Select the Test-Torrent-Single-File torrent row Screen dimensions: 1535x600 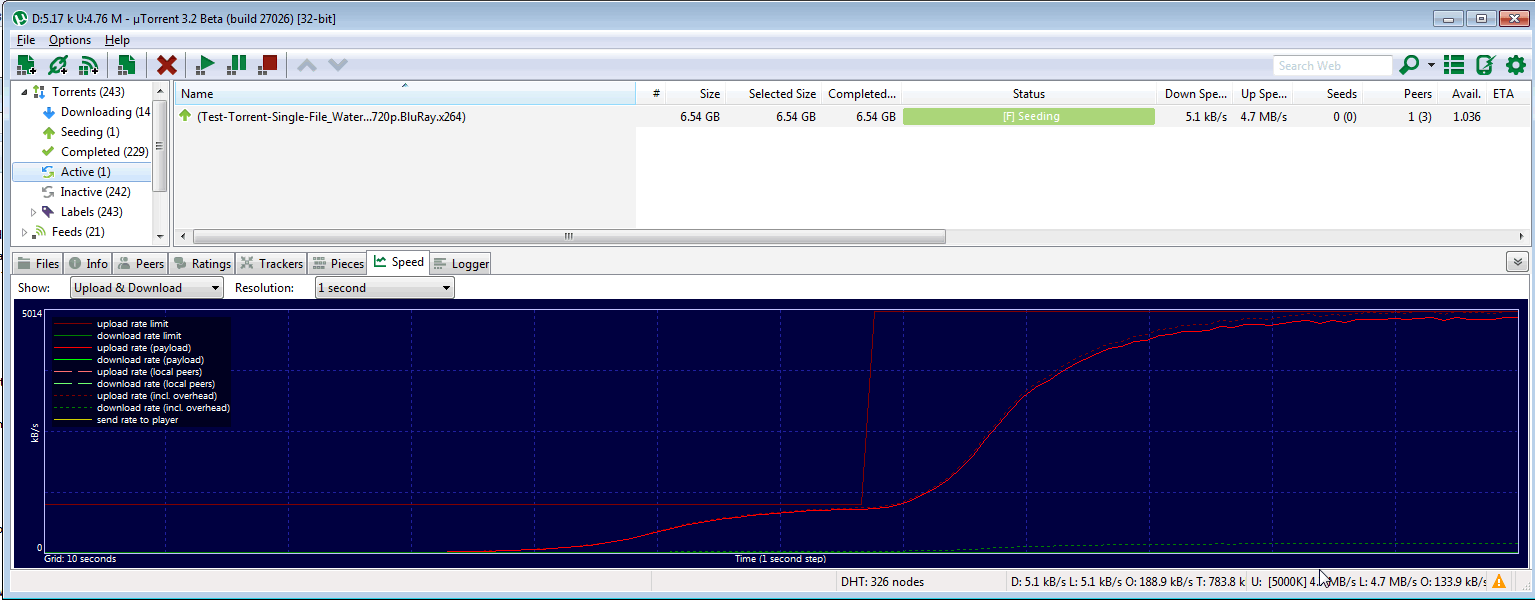(852, 116)
